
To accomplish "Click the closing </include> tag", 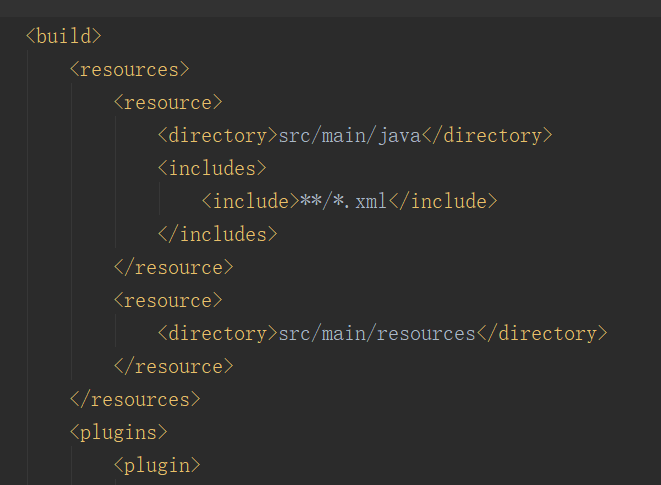I will 443,202.
